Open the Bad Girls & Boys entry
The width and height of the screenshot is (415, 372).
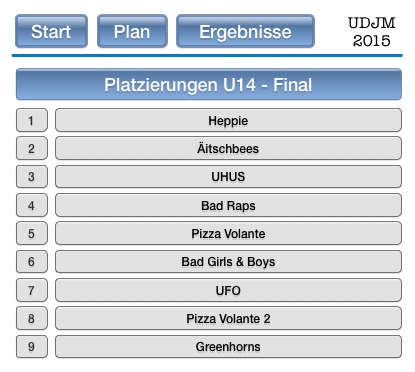(228, 261)
